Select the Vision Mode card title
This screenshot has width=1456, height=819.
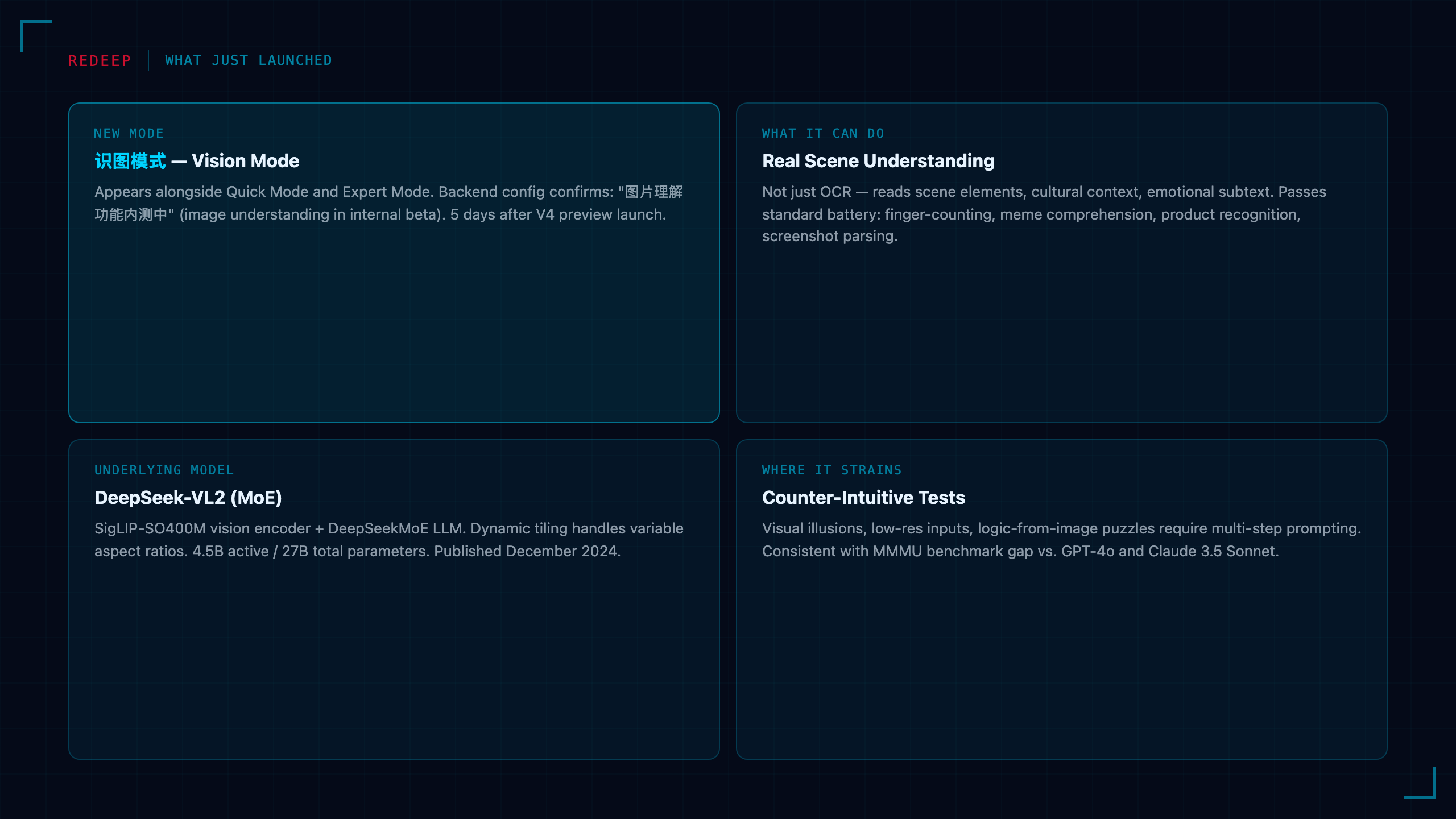click(x=197, y=161)
